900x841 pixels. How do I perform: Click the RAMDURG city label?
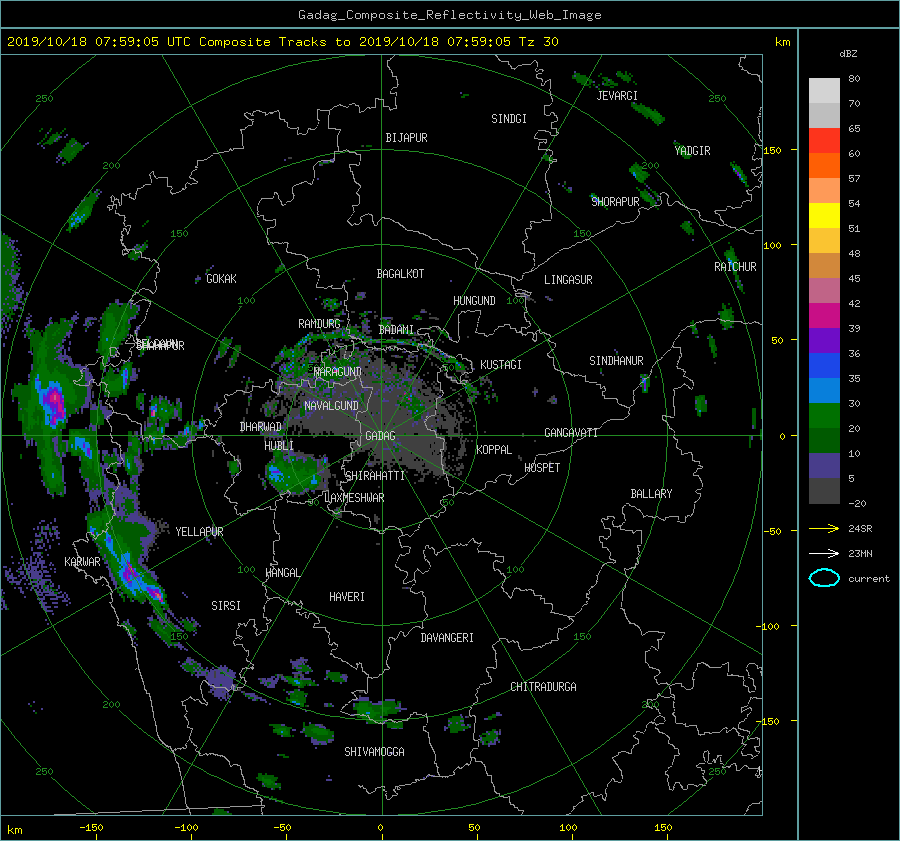coord(319,324)
